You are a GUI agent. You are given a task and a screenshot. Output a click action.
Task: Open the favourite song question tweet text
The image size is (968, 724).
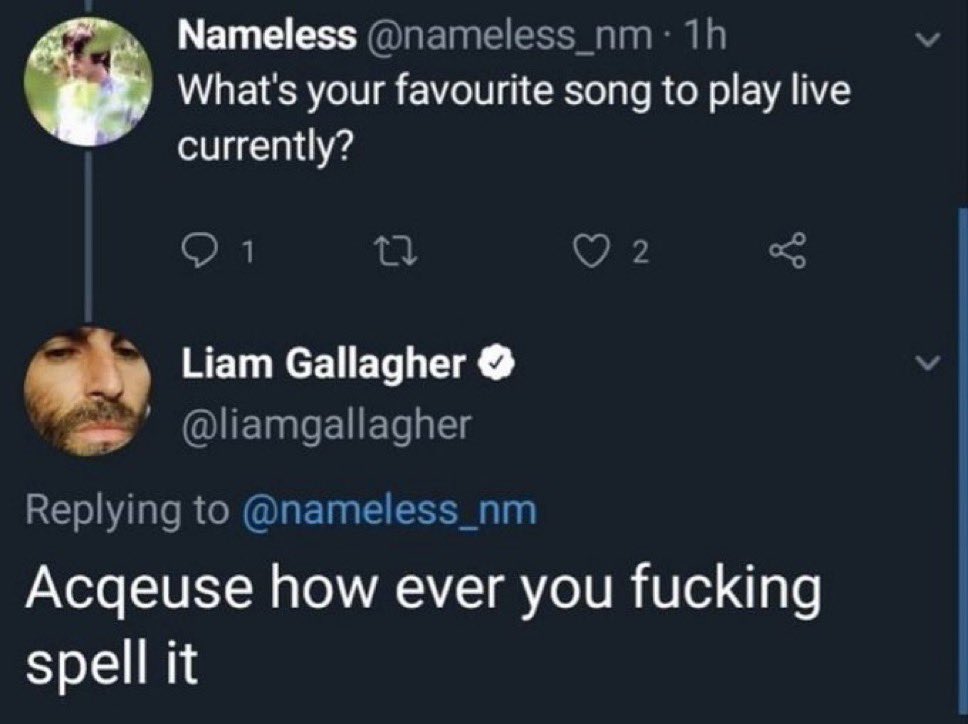(x=514, y=119)
